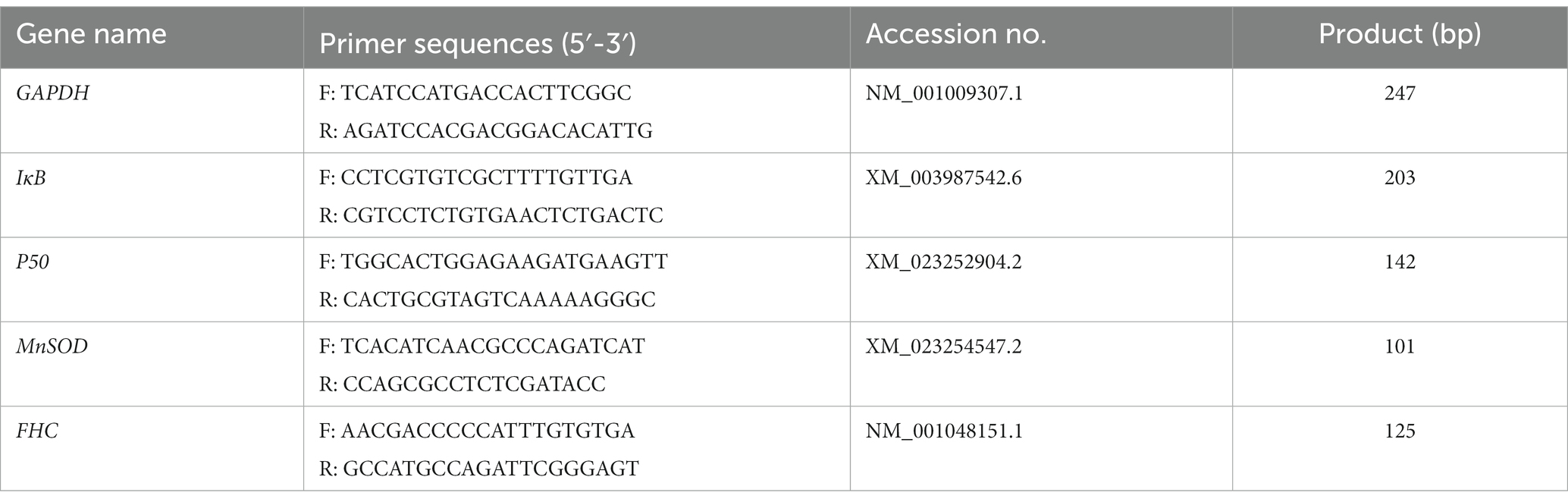Select the Product (bp) column header
The image size is (1568, 502).
point(1400,34)
